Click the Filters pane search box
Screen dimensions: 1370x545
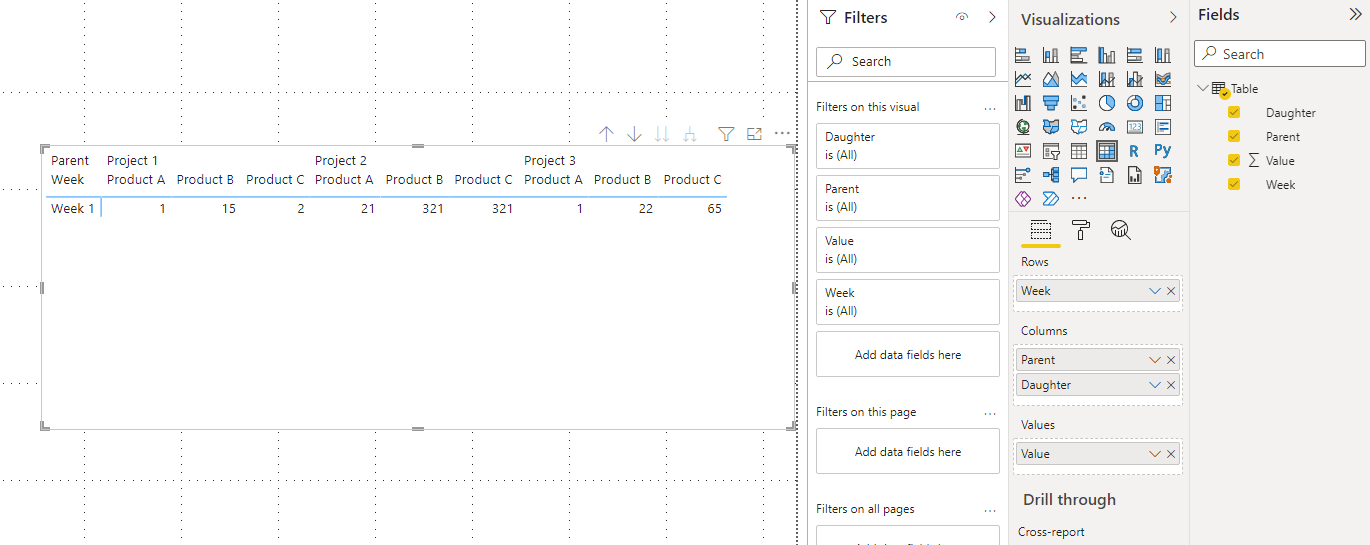906,61
